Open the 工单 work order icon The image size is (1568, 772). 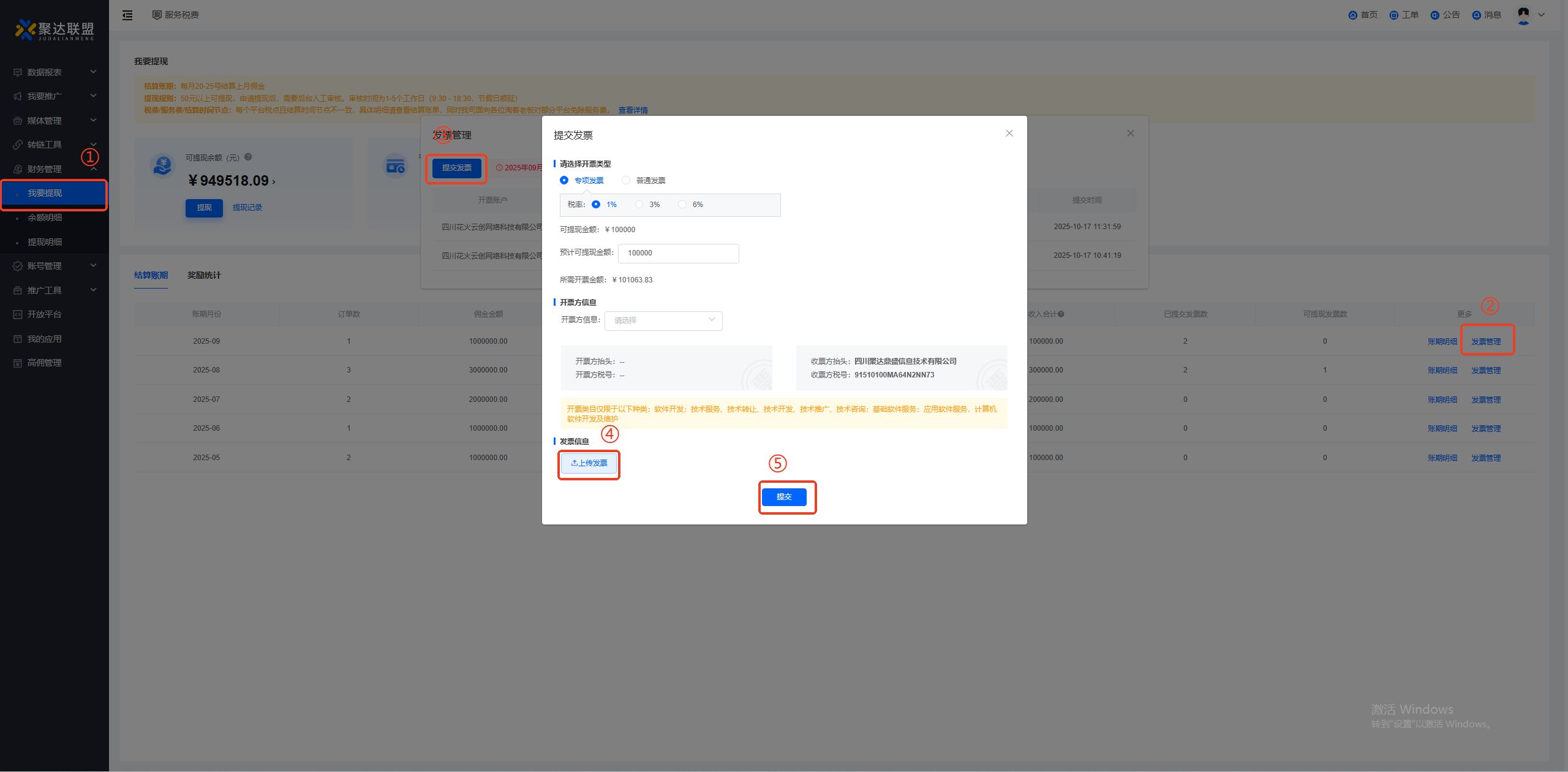(x=1393, y=15)
